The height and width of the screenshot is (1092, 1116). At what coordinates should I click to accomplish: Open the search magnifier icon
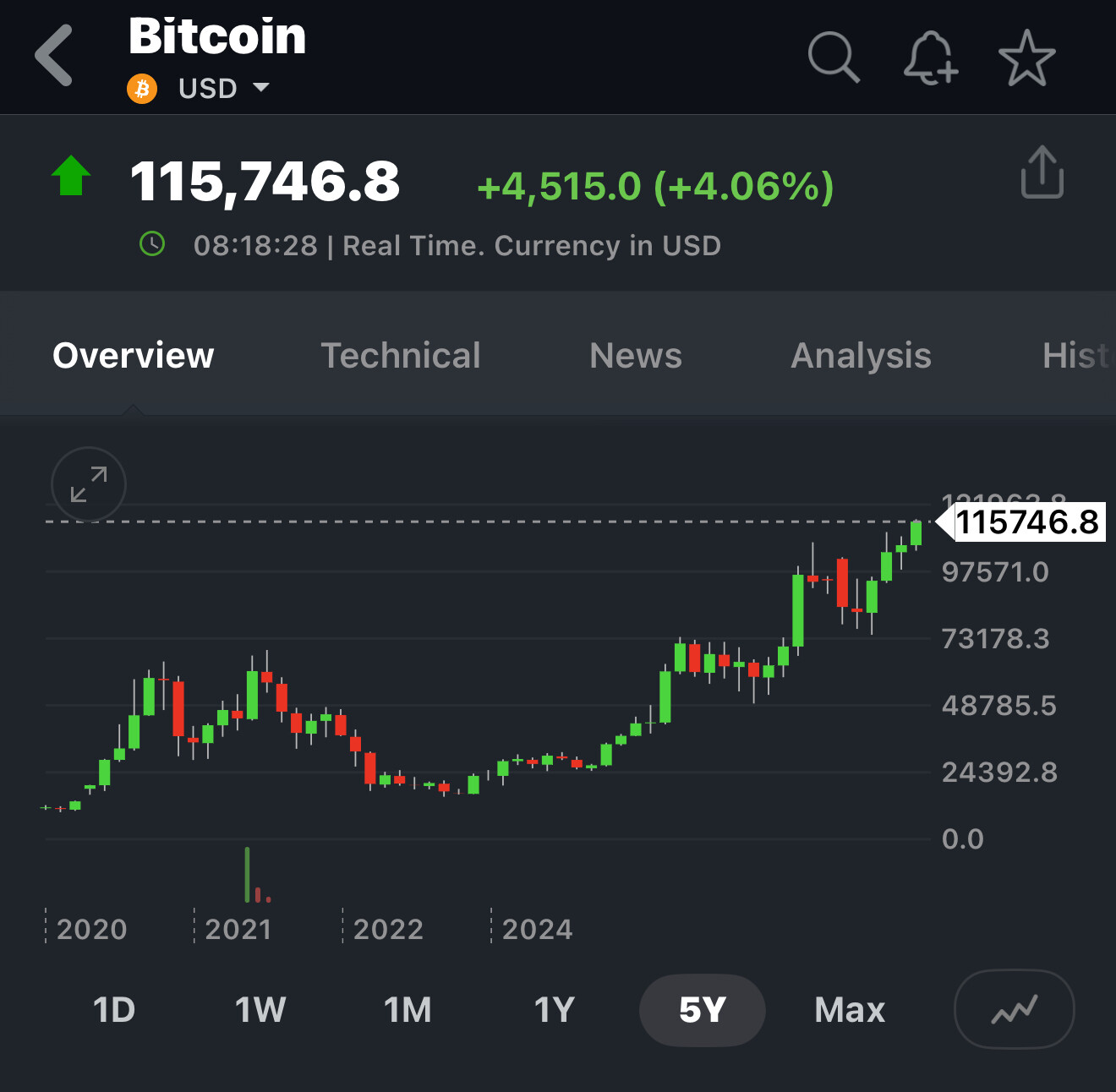pyautogui.click(x=834, y=57)
